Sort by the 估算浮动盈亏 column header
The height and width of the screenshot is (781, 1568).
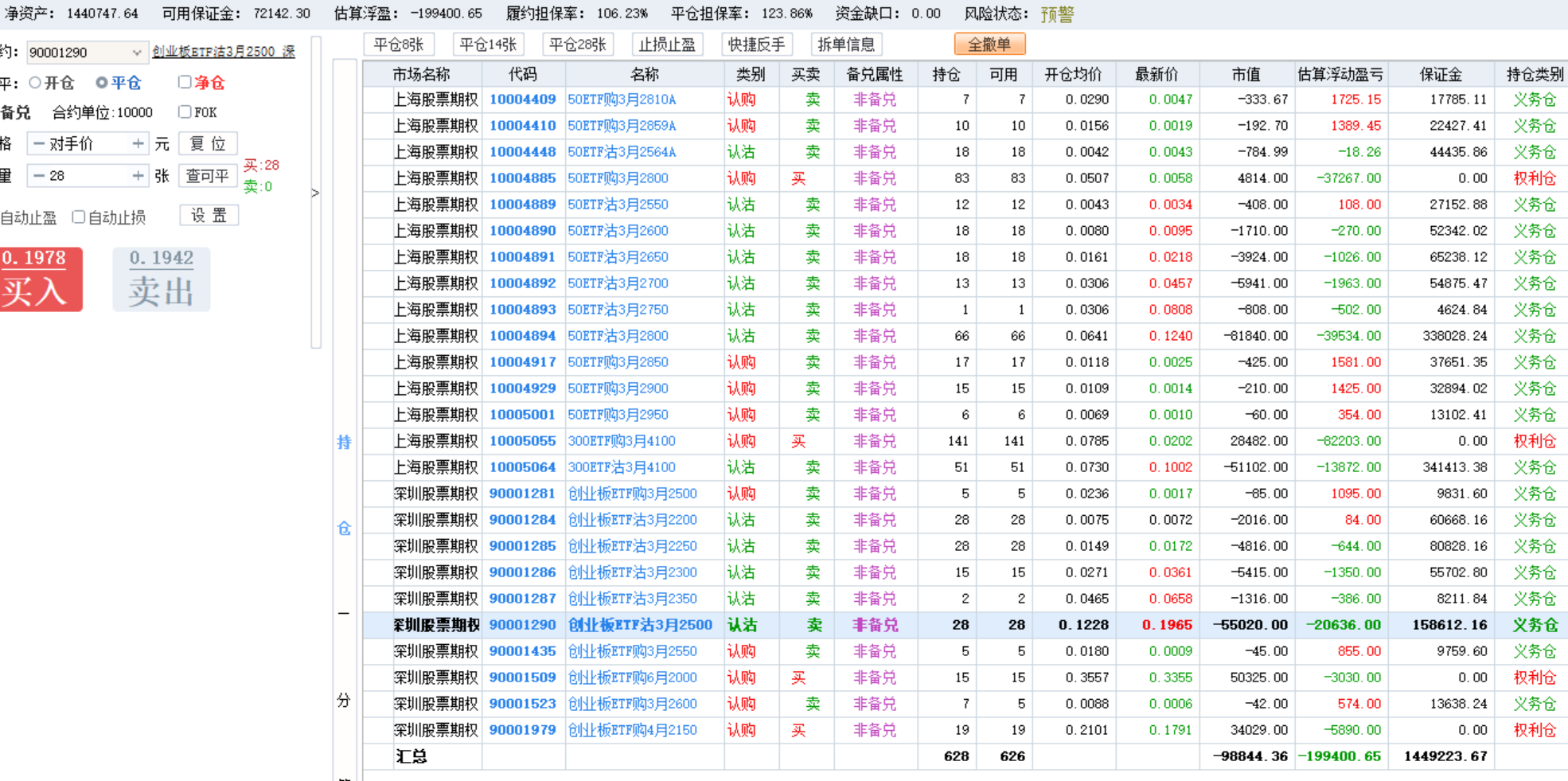click(1340, 74)
